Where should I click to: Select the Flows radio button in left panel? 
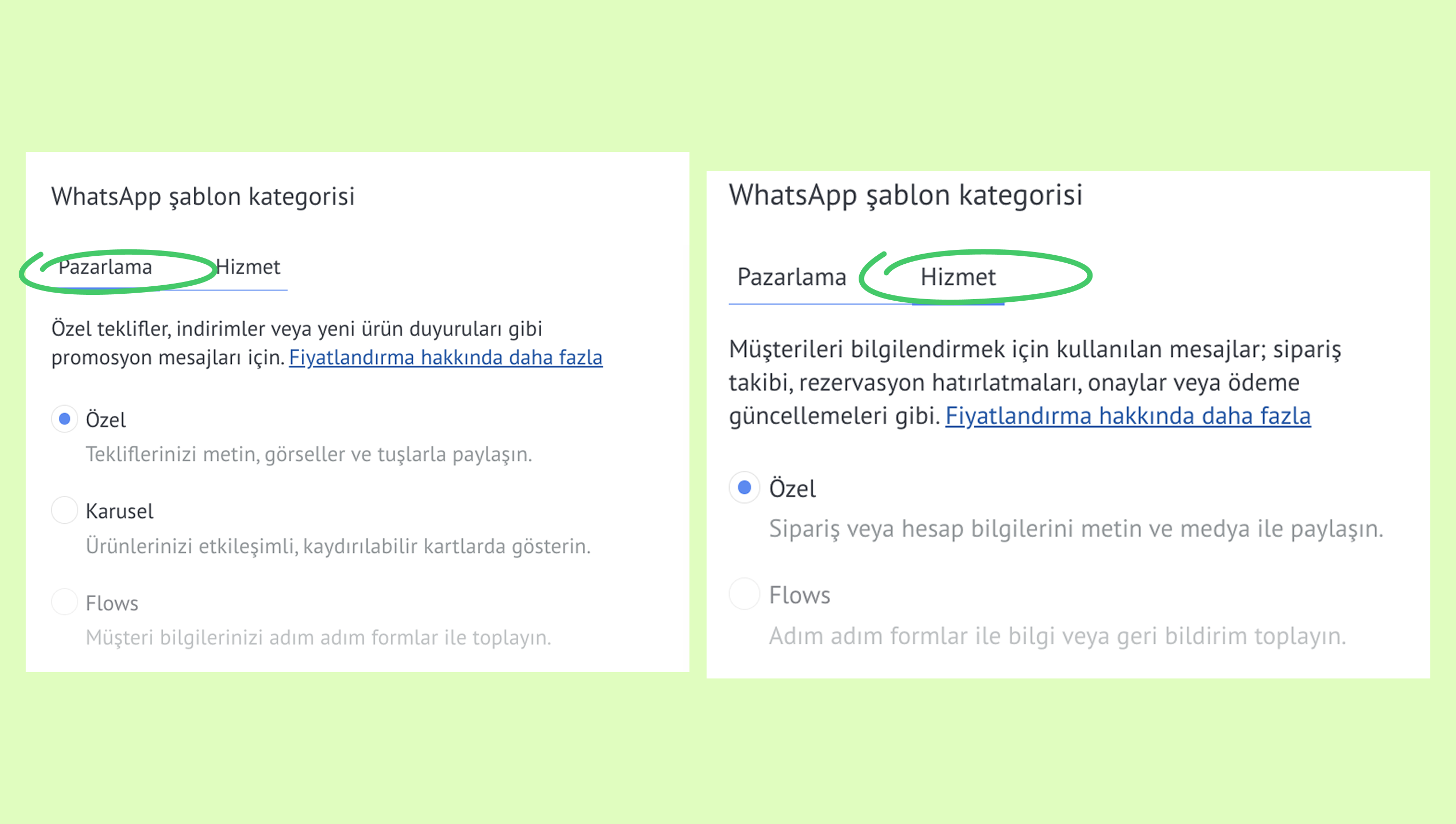click(65, 601)
